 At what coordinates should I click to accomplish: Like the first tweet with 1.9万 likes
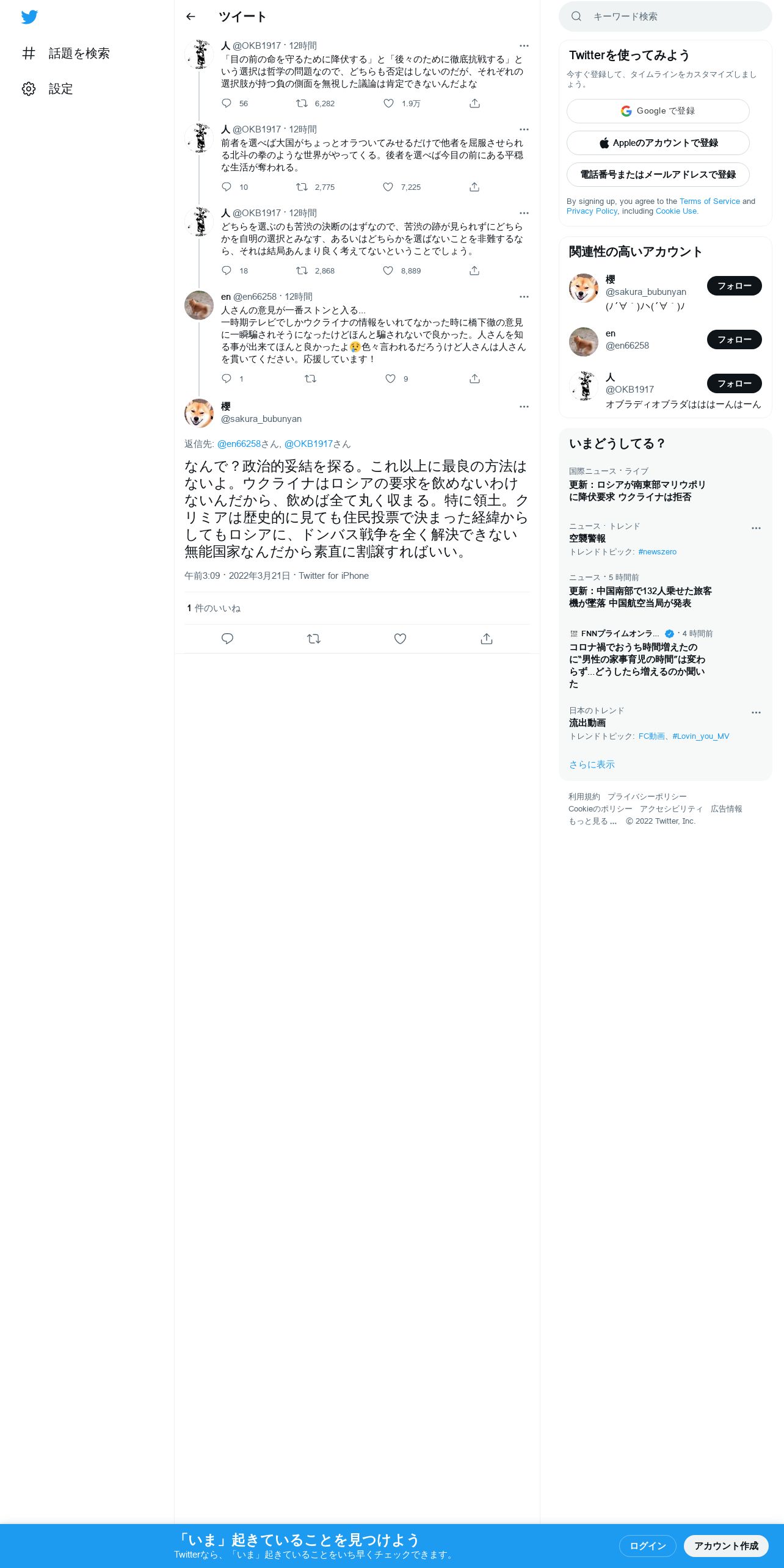coord(389,103)
